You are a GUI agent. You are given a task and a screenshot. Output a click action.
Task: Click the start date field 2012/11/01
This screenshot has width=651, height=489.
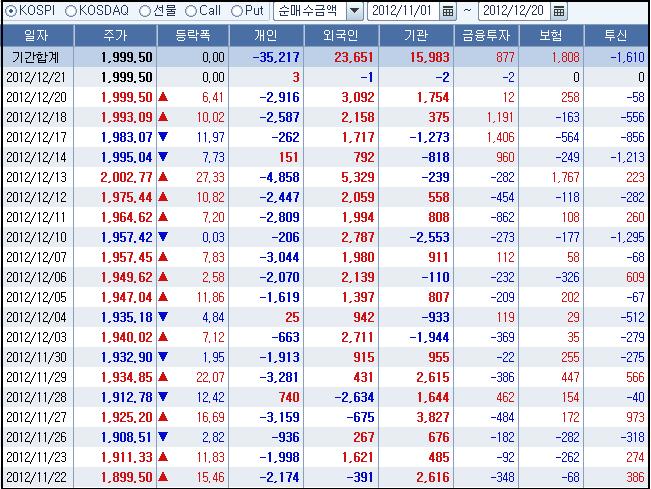(x=403, y=11)
